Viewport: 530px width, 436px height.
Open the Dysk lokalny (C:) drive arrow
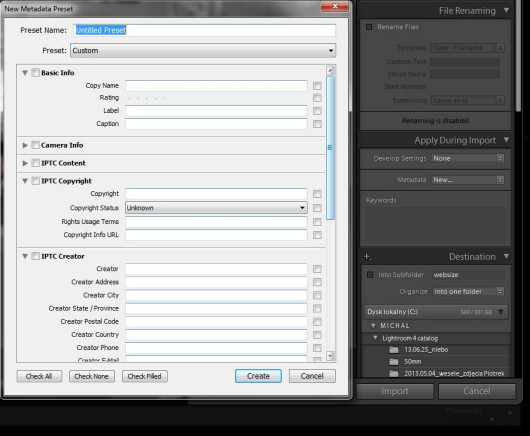click(x=501, y=312)
